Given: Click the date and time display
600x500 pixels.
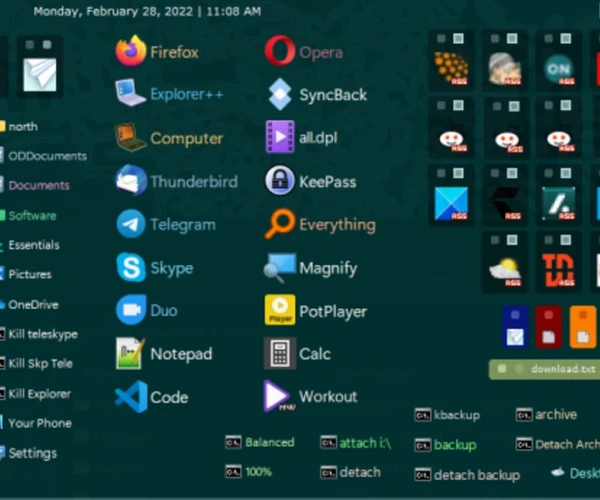Looking at the screenshot, I should (147, 11).
